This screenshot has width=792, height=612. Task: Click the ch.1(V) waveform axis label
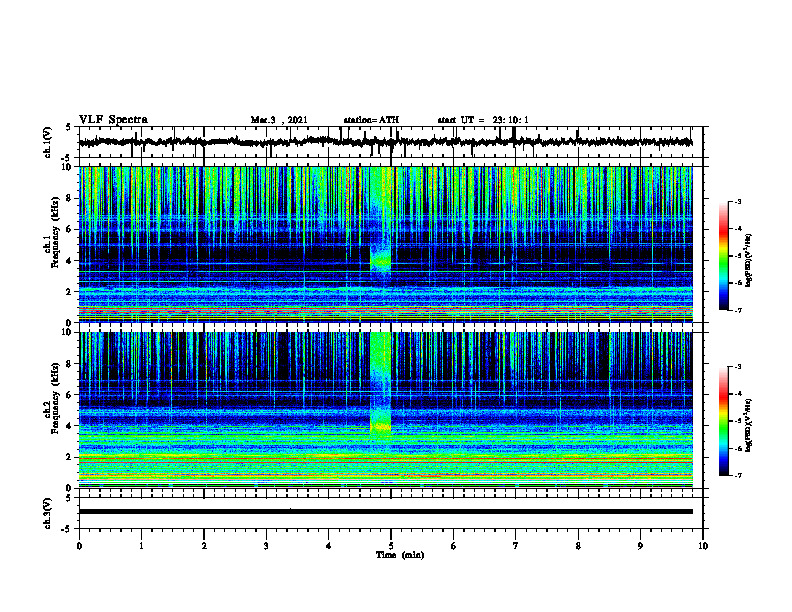coord(48,142)
